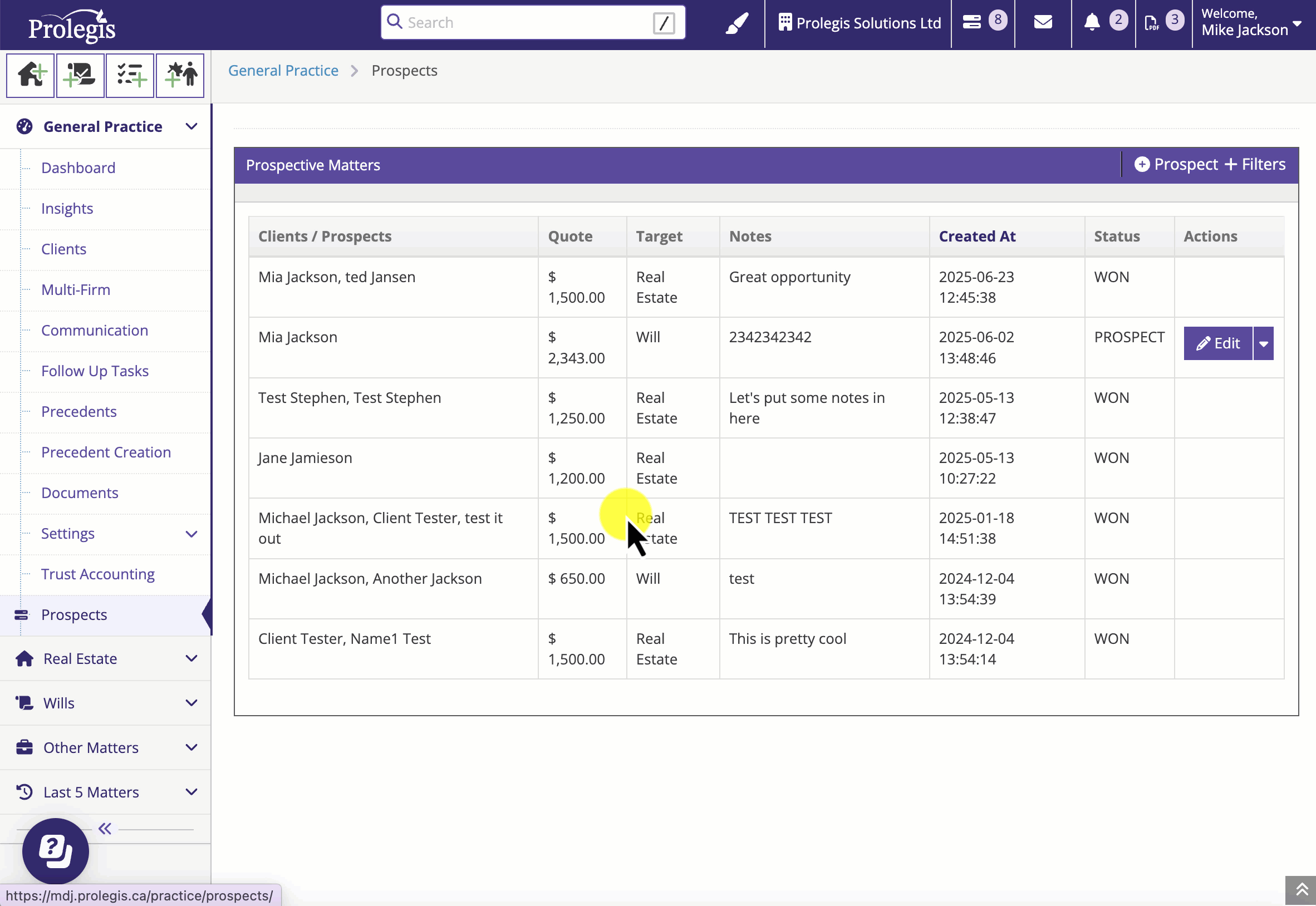Click the add client people icon
1316x906 pixels.
pyautogui.click(x=180, y=75)
